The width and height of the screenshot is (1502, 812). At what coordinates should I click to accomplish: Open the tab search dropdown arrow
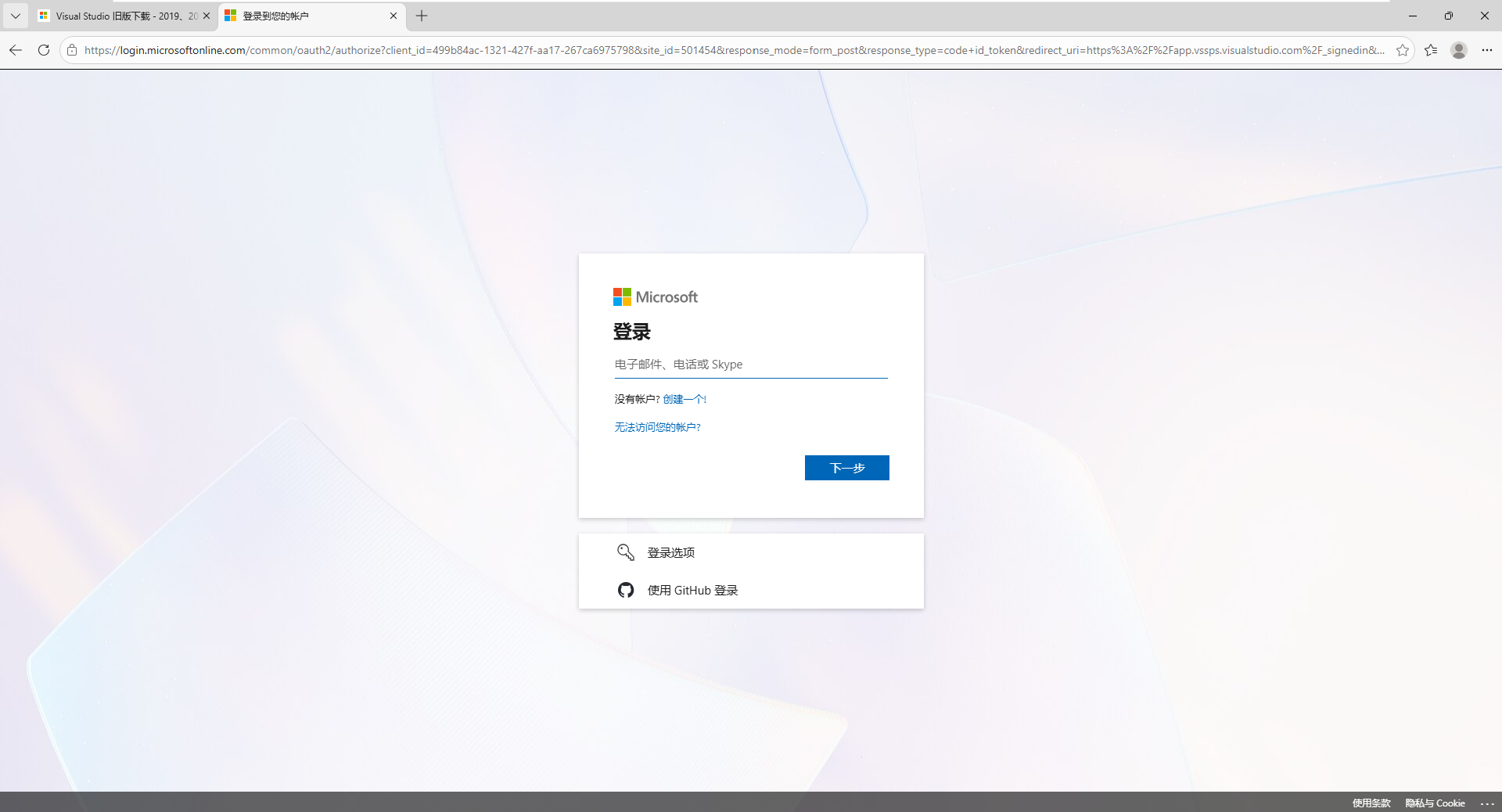(x=15, y=16)
